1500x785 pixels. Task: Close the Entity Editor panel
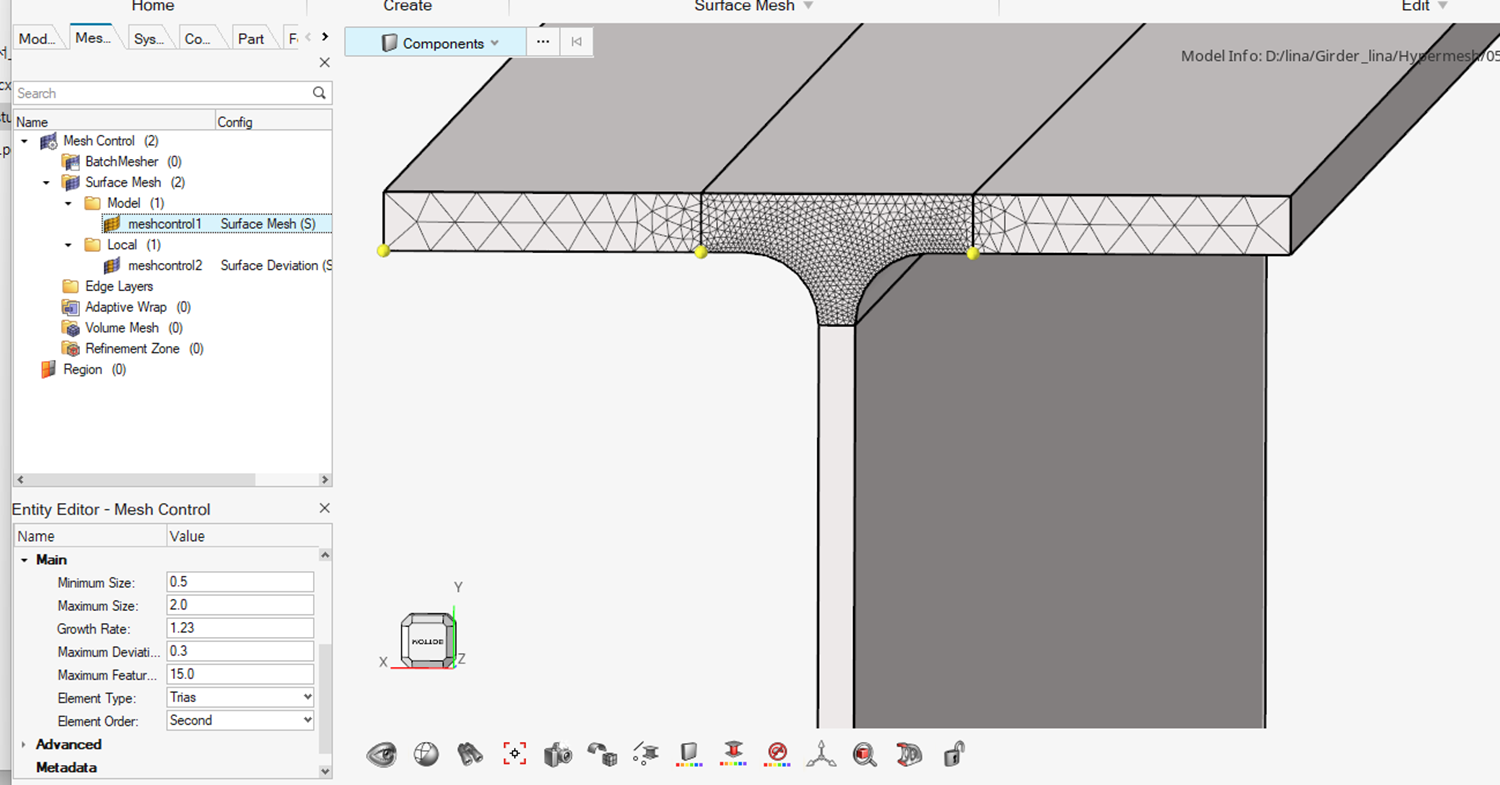click(x=324, y=508)
